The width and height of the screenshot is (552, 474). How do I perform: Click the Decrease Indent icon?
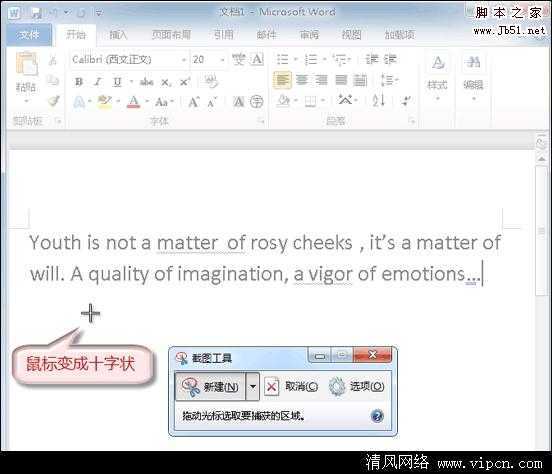(371, 59)
